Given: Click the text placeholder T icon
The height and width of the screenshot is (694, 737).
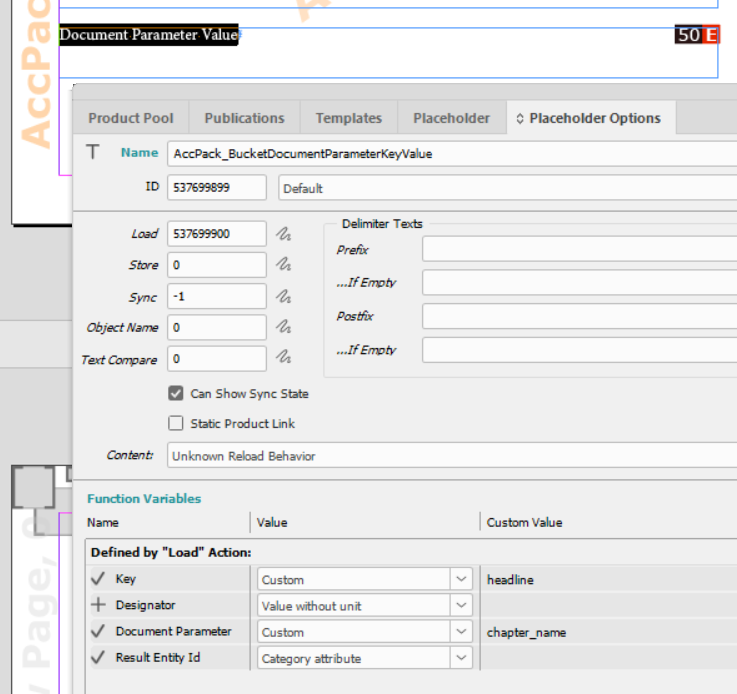Looking at the screenshot, I should tap(93, 152).
